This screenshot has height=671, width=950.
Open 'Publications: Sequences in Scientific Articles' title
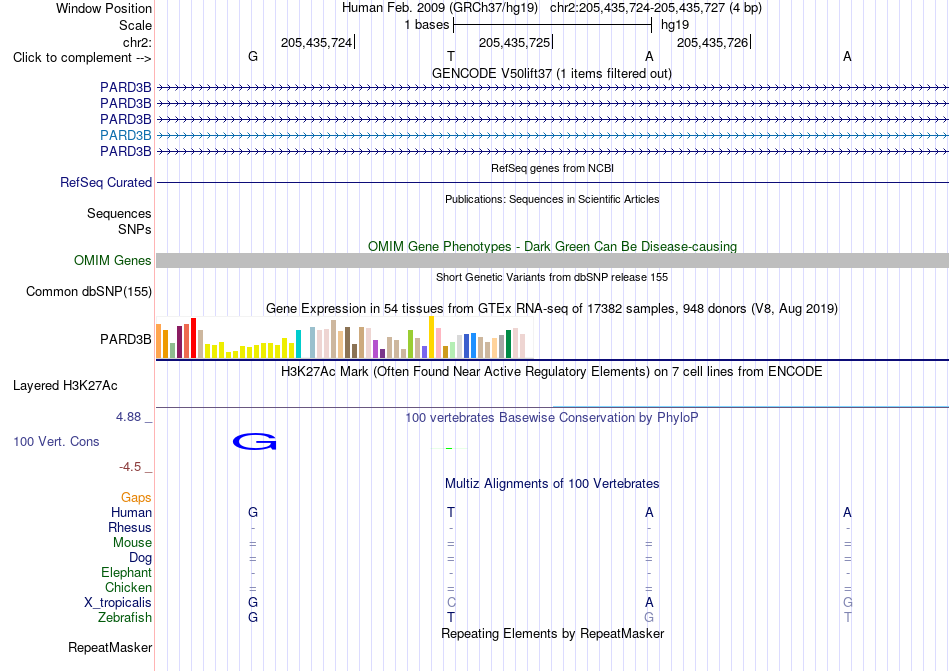click(552, 199)
